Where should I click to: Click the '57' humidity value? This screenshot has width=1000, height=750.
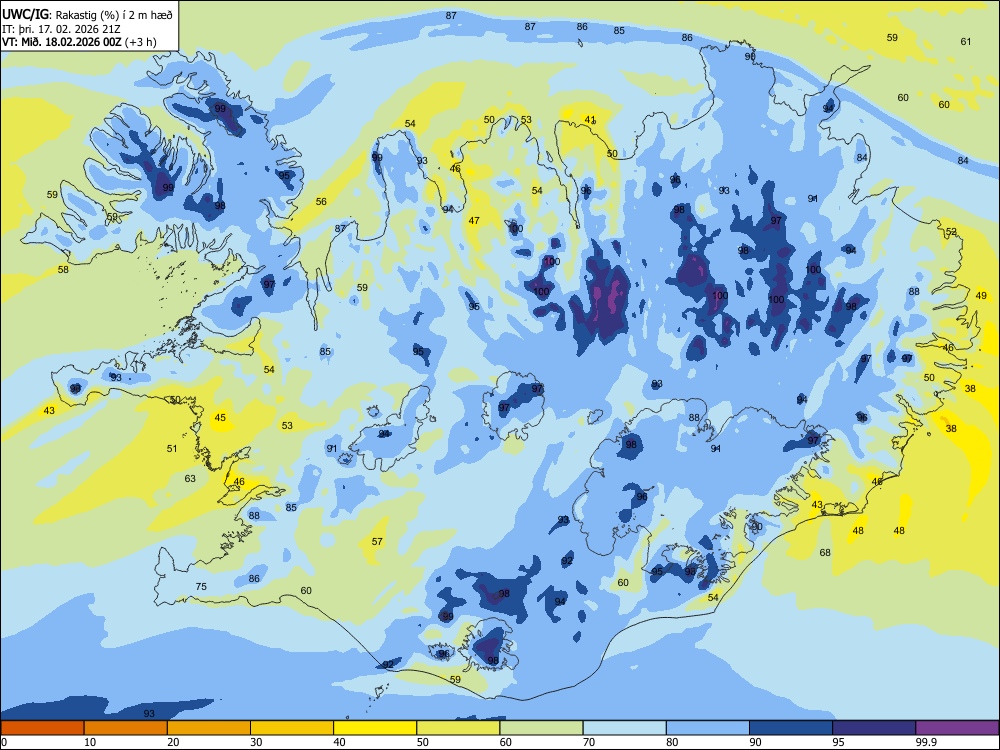[x=378, y=541]
